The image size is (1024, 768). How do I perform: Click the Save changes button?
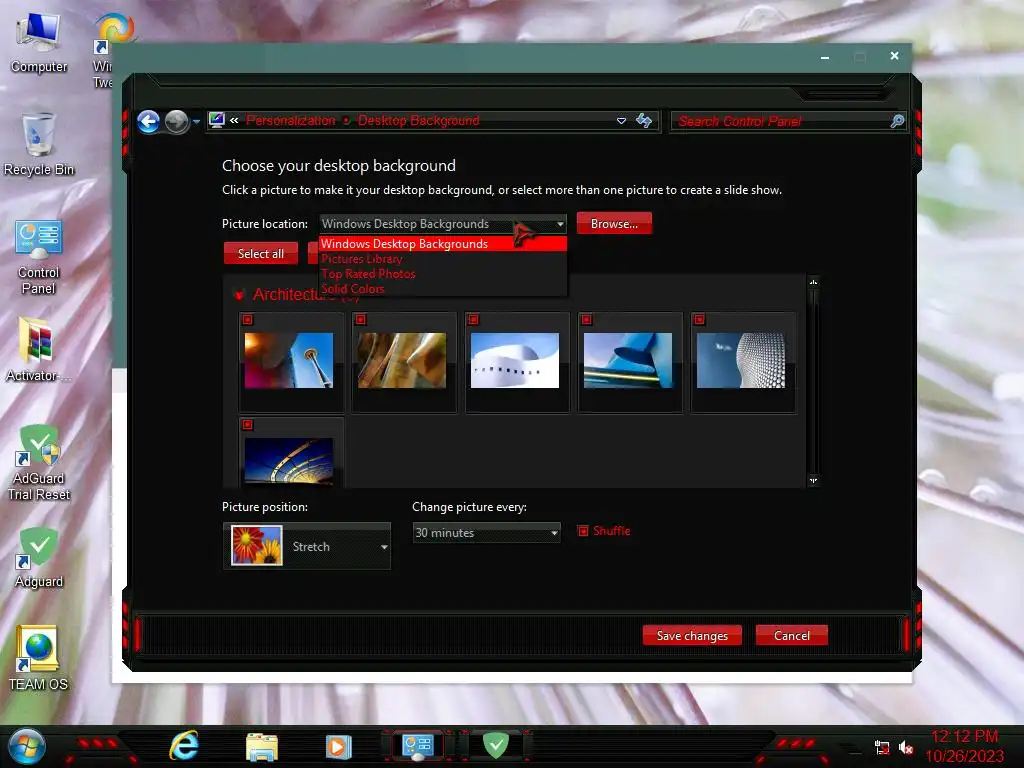click(692, 635)
